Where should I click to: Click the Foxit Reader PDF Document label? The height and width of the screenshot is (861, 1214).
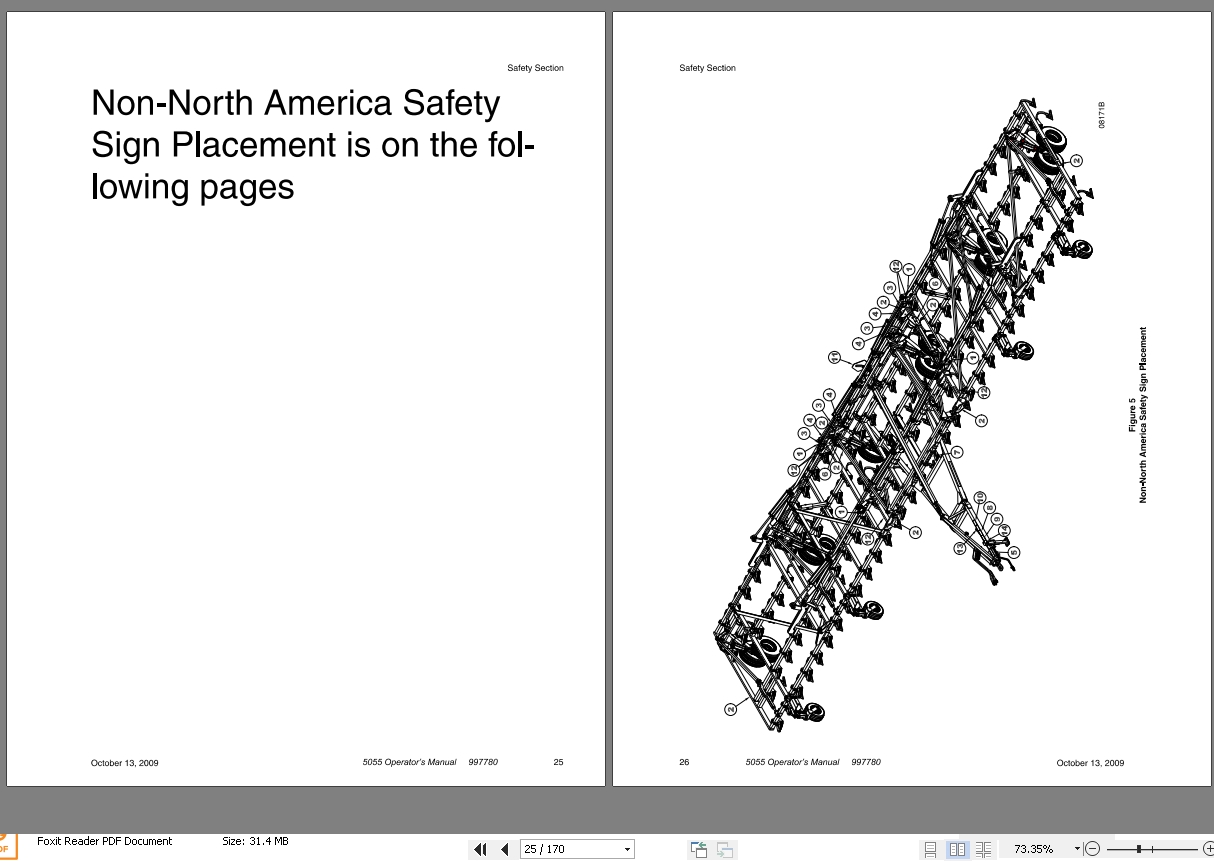[104, 841]
